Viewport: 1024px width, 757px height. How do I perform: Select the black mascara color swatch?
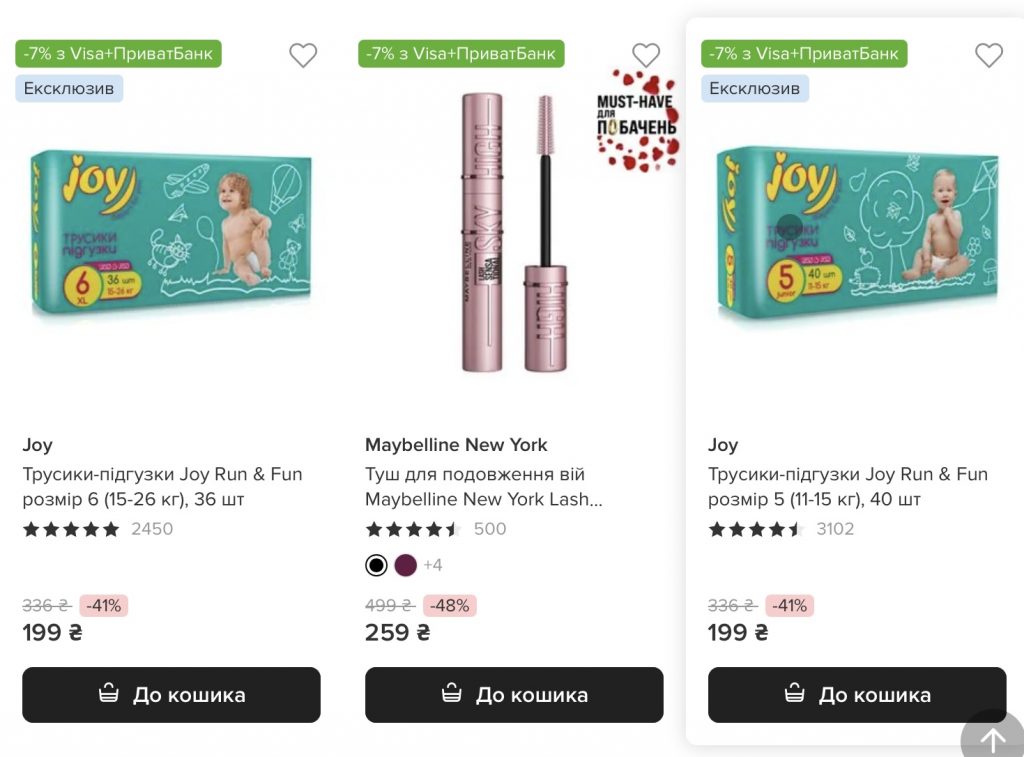click(x=376, y=565)
